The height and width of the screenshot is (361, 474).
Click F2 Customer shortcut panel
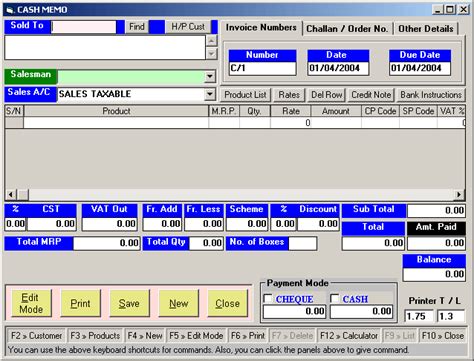pyautogui.click(x=36, y=336)
